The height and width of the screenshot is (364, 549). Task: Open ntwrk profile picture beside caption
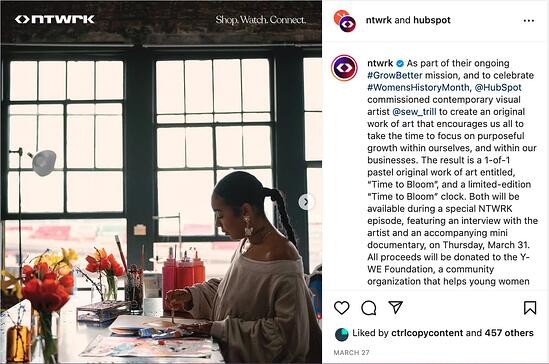click(345, 68)
